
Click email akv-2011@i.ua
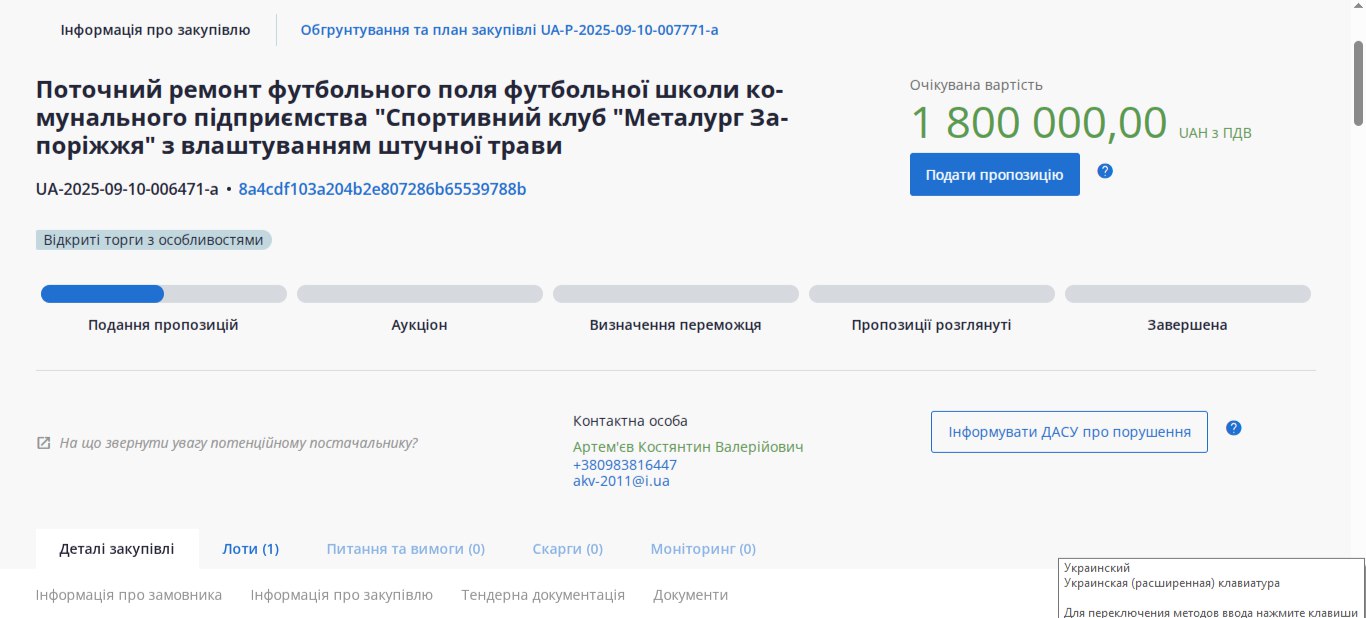pos(621,481)
